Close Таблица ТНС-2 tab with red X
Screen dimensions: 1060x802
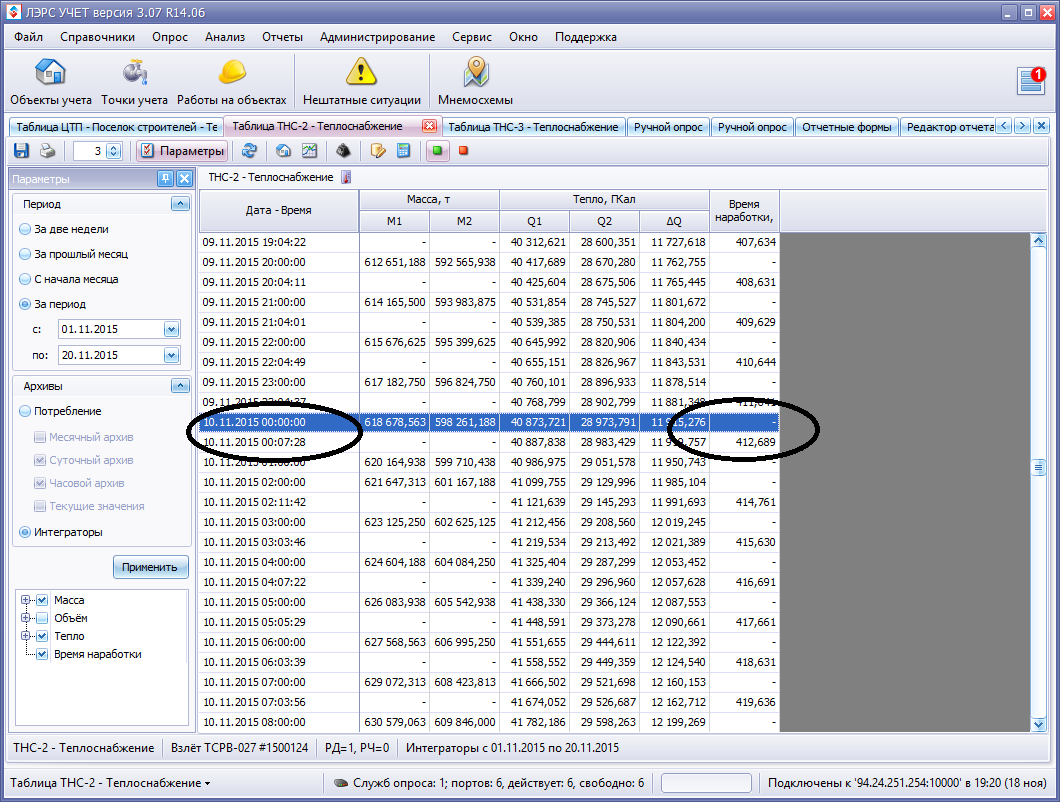tap(429, 126)
